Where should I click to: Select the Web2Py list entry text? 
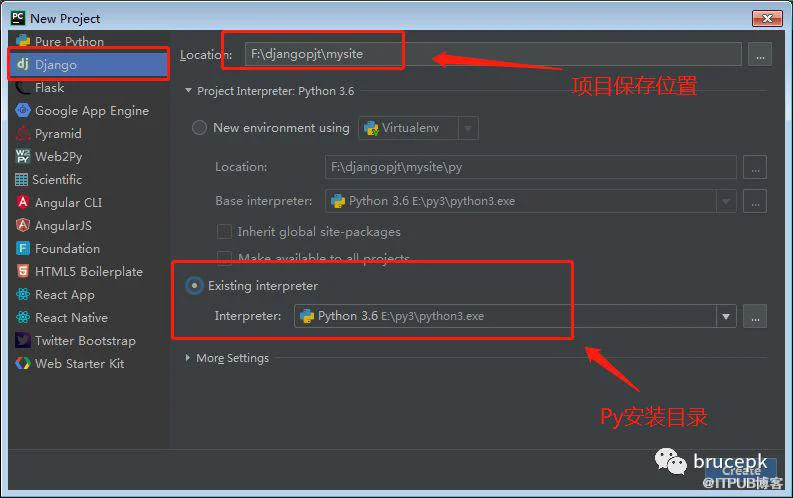[59, 157]
